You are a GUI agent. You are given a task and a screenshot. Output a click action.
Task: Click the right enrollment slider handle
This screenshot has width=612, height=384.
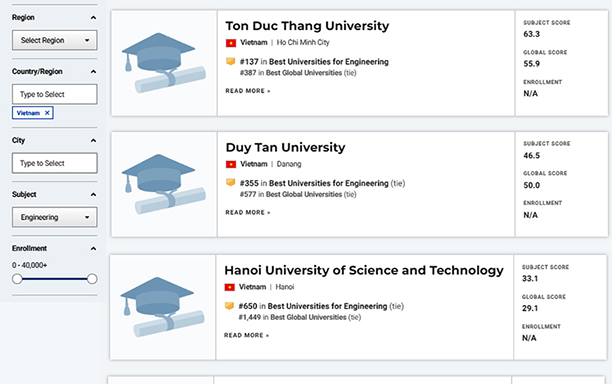click(92, 279)
